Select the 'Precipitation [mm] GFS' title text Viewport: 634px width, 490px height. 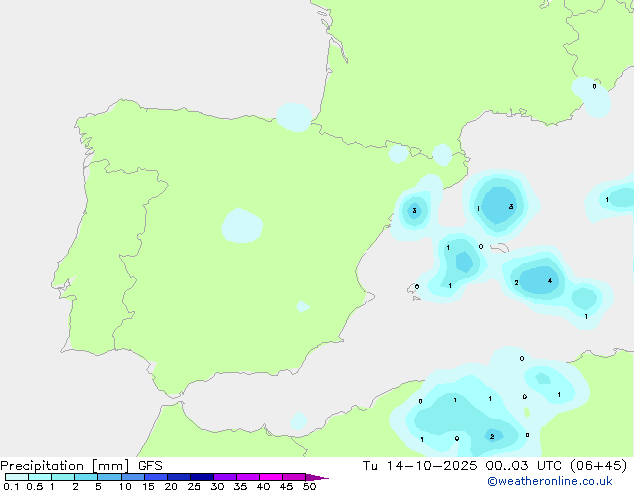[x=81, y=466]
